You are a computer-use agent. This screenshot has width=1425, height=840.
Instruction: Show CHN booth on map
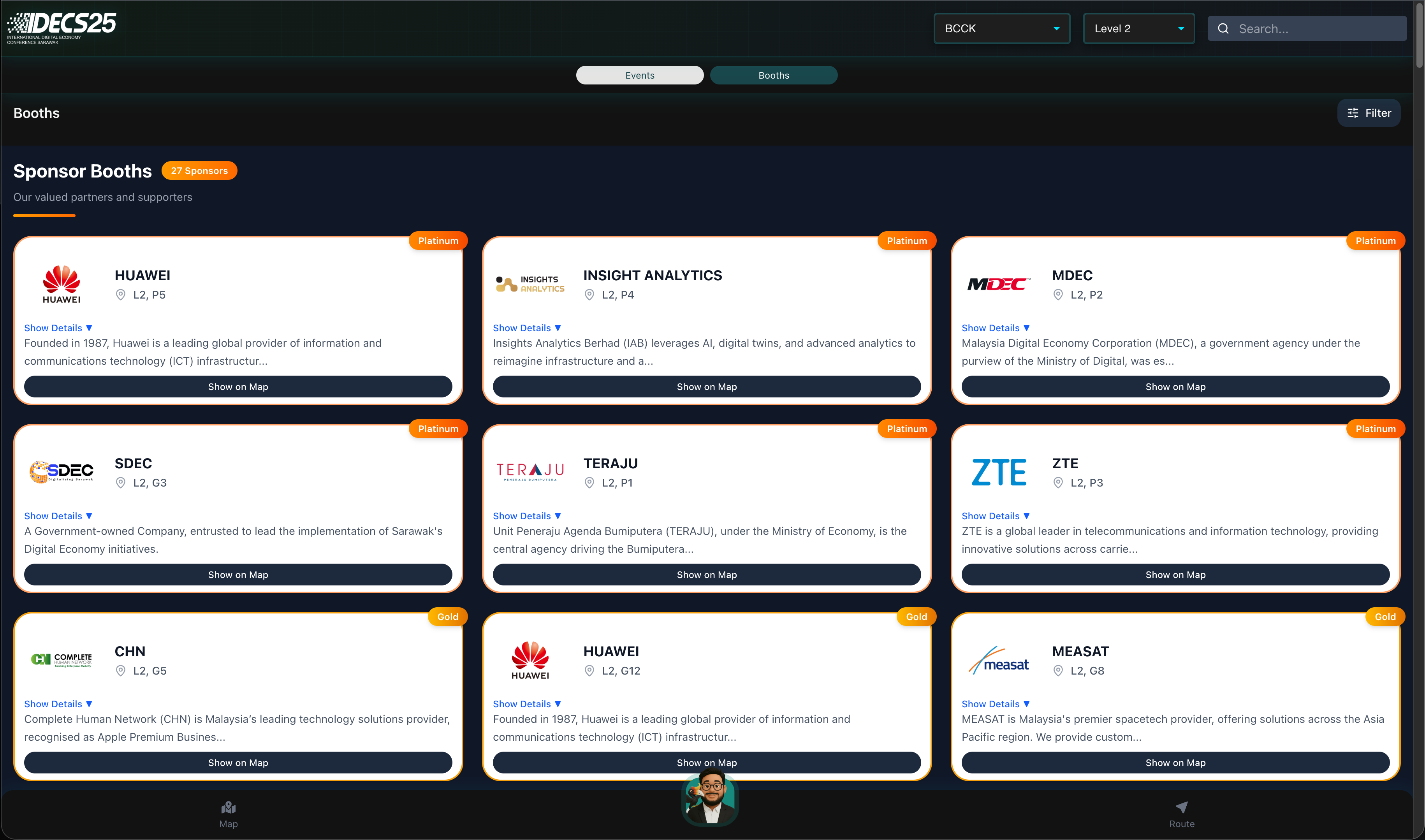pos(238,763)
